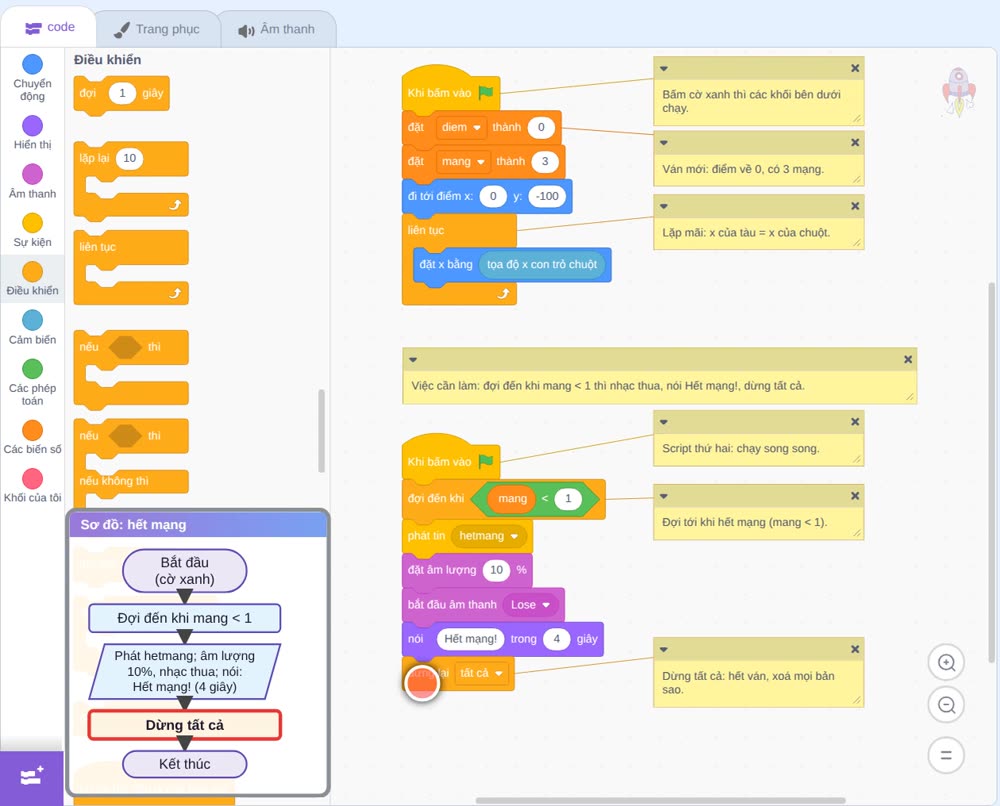Open Các phép toán operators category
Viewport: 1000px width, 806px height.
pos(32,382)
